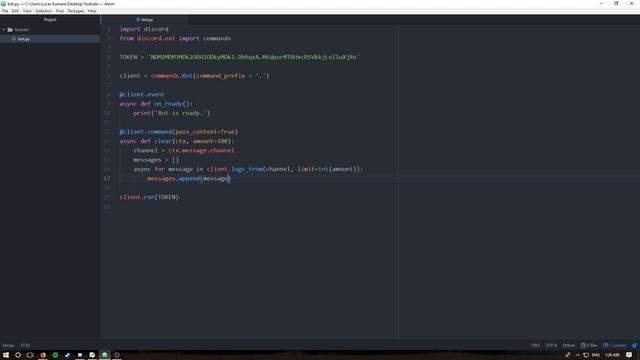640x360 pixels.
Task: Open the Find menu
Action: tap(60, 11)
